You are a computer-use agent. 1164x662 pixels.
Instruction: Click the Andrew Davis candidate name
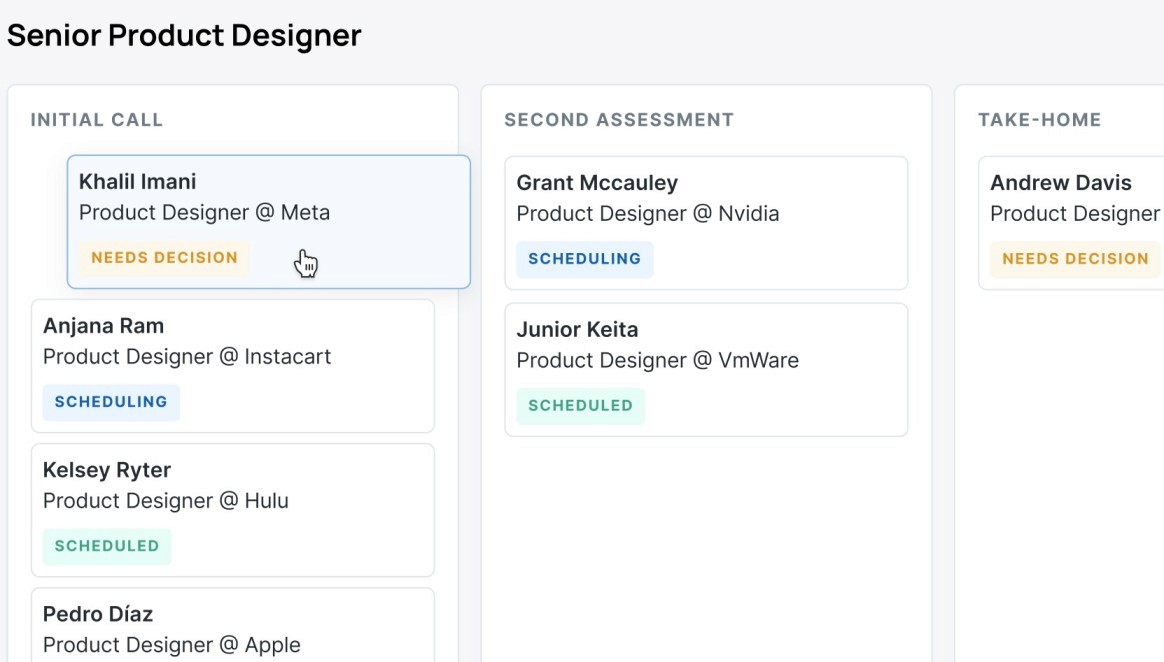click(x=1061, y=183)
